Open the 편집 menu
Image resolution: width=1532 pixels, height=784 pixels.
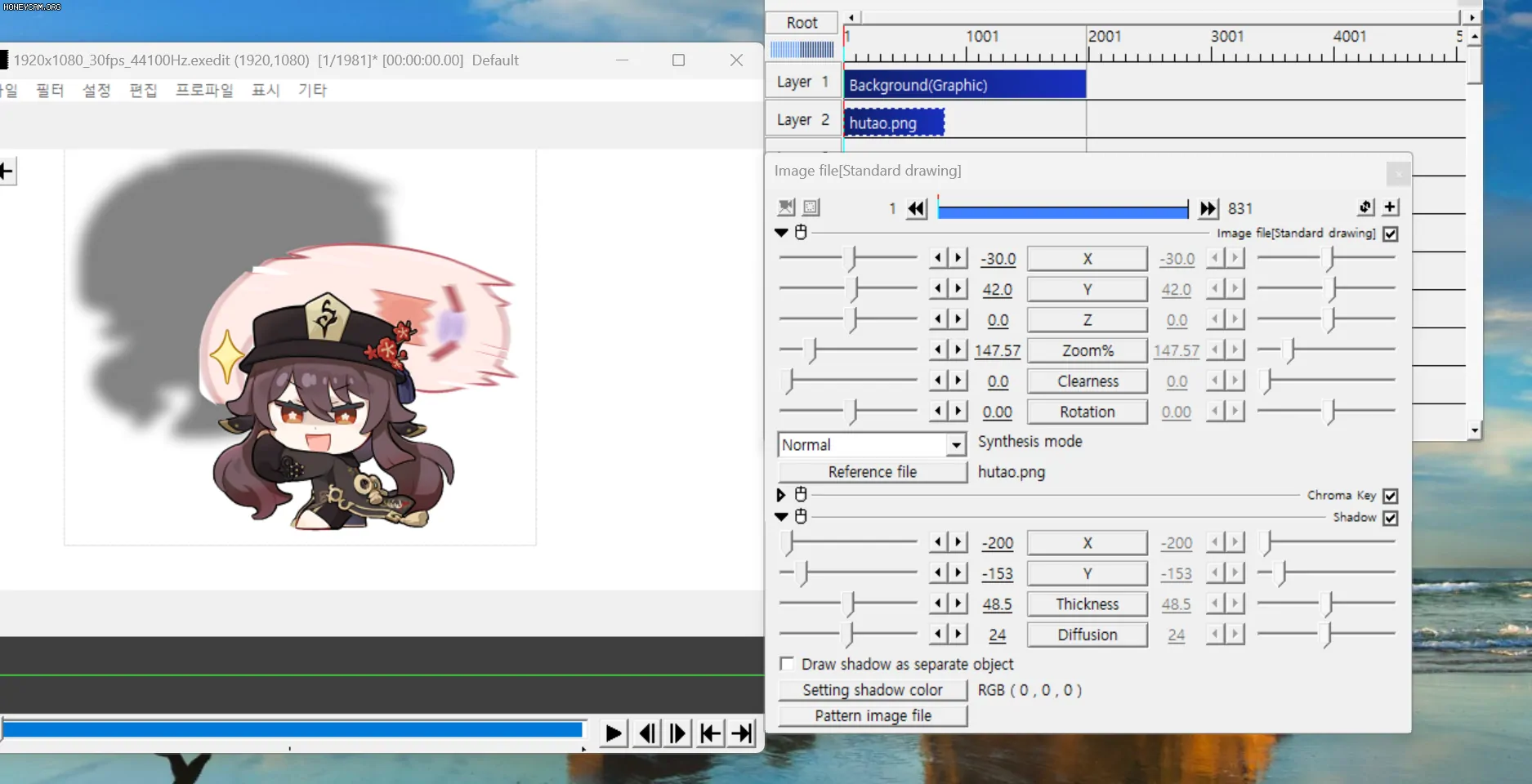coord(143,90)
